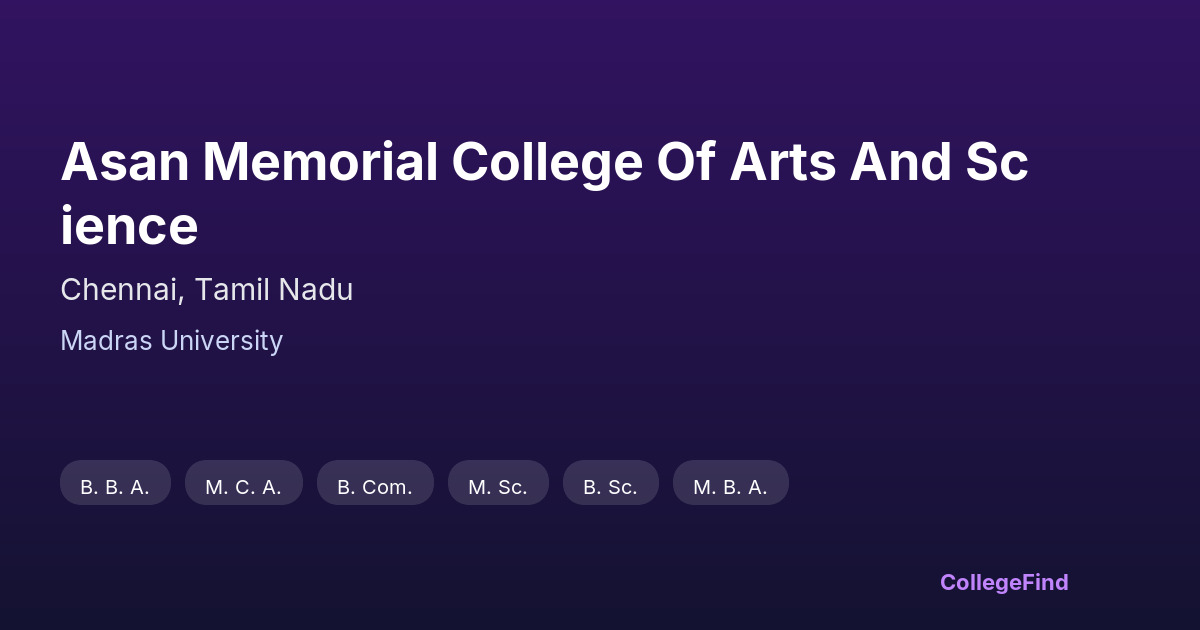Click the Chennai, Tamil Nadu location line
This screenshot has height=630, width=1200.
click(x=206, y=290)
